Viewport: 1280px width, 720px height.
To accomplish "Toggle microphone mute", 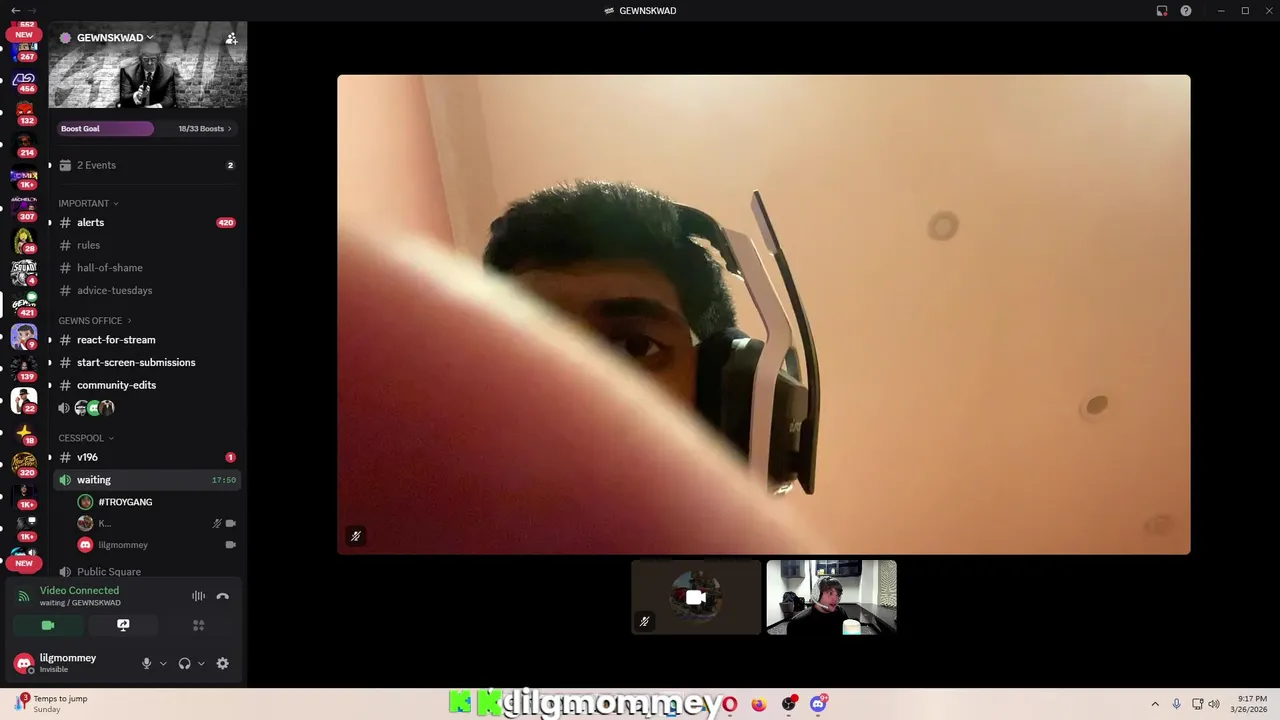I will [146, 663].
